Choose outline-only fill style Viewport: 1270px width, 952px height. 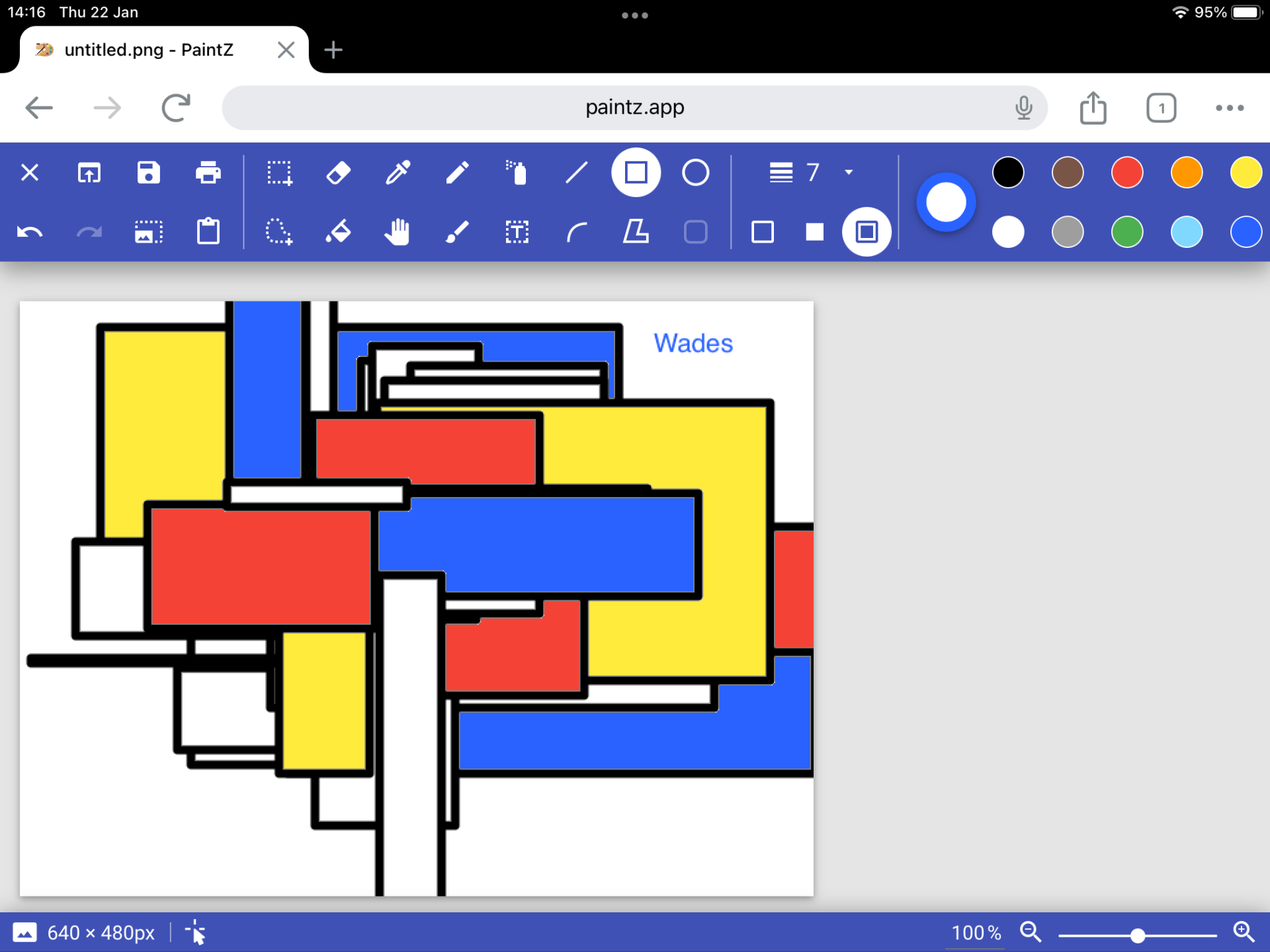pos(763,232)
